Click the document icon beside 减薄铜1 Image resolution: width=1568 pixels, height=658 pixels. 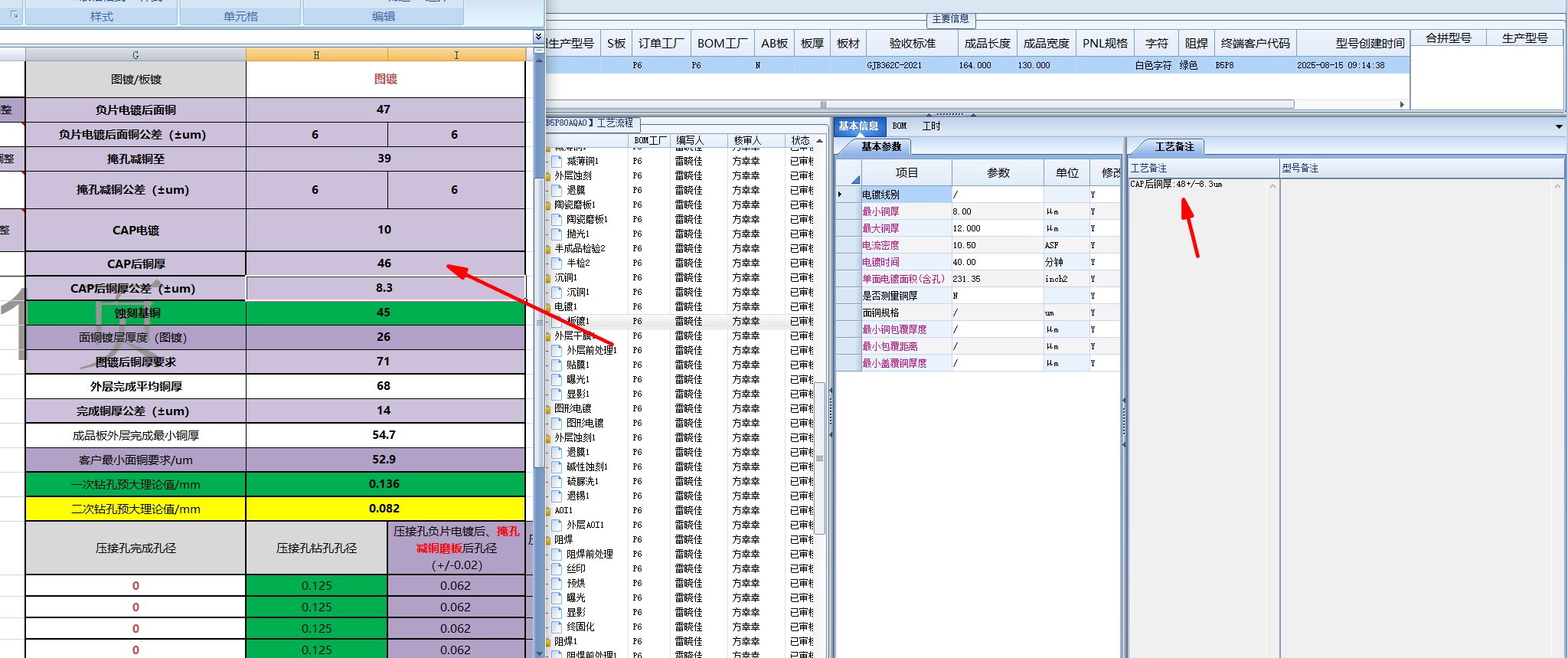[x=557, y=162]
